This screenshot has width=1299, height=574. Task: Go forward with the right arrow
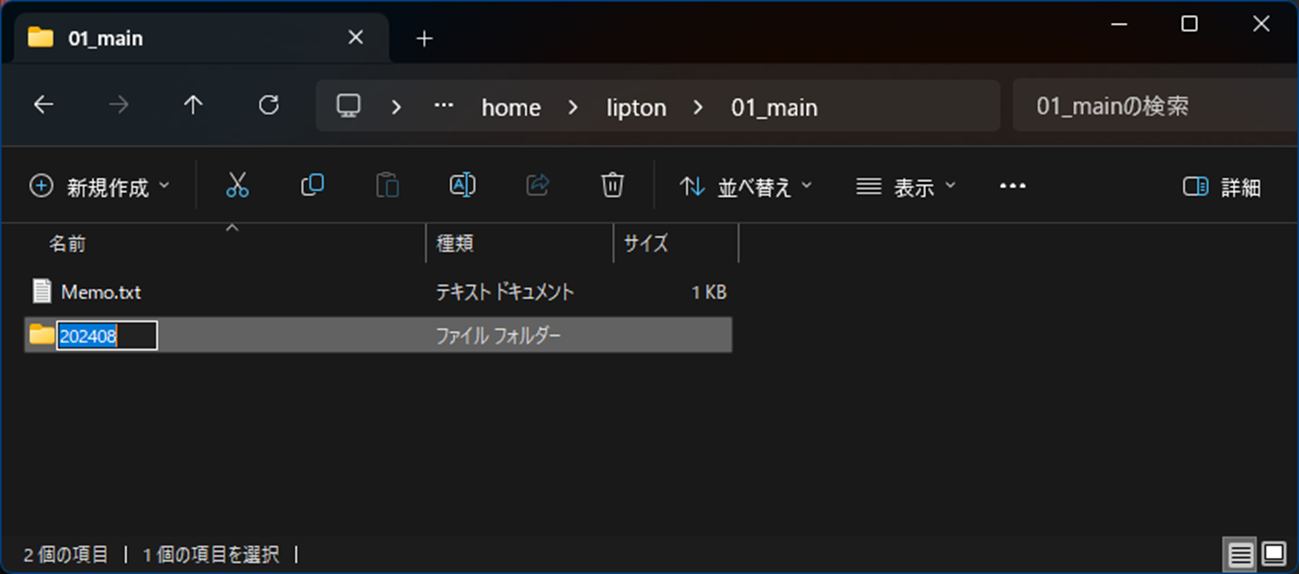[118, 105]
